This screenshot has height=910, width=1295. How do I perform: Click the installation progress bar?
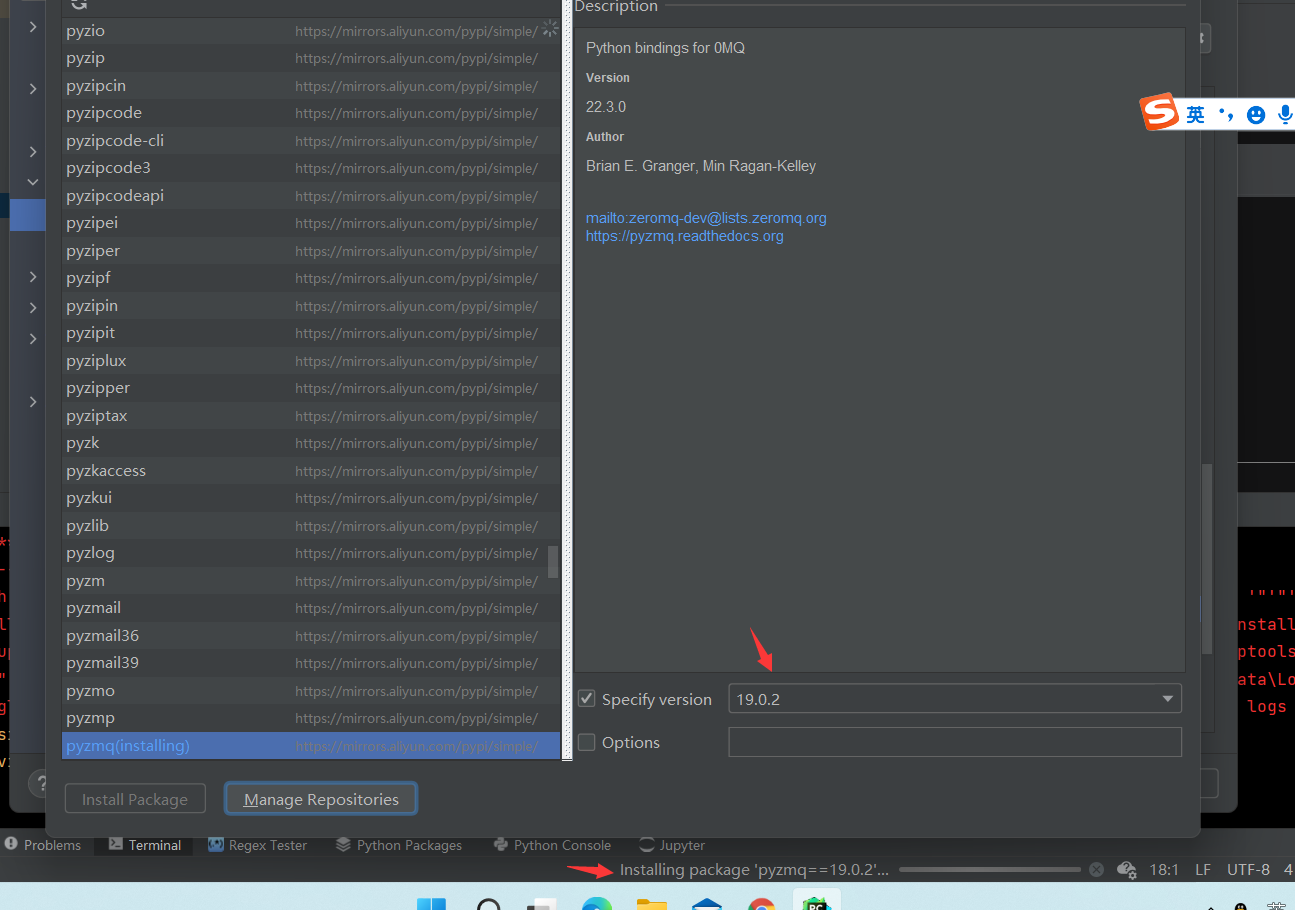989,870
